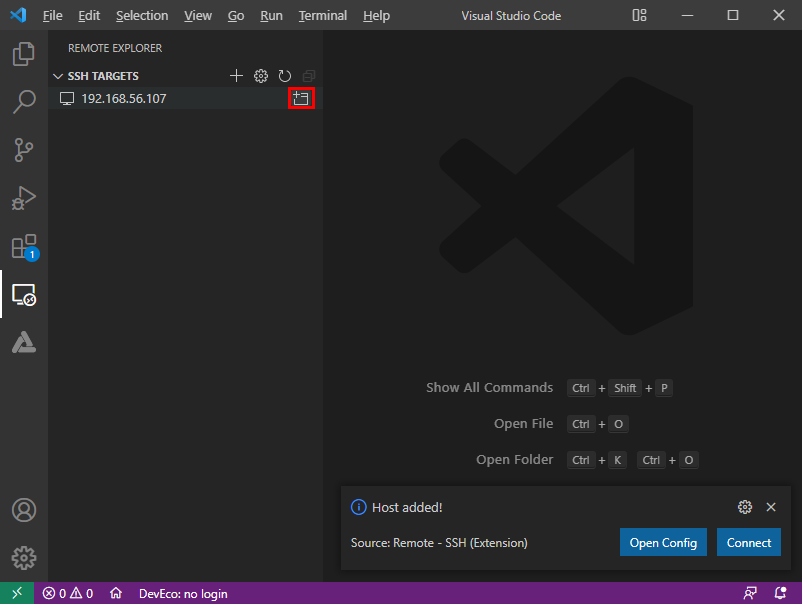Connect to host in new window icon
The width and height of the screenshot is (802, 604).
point(301,98)
